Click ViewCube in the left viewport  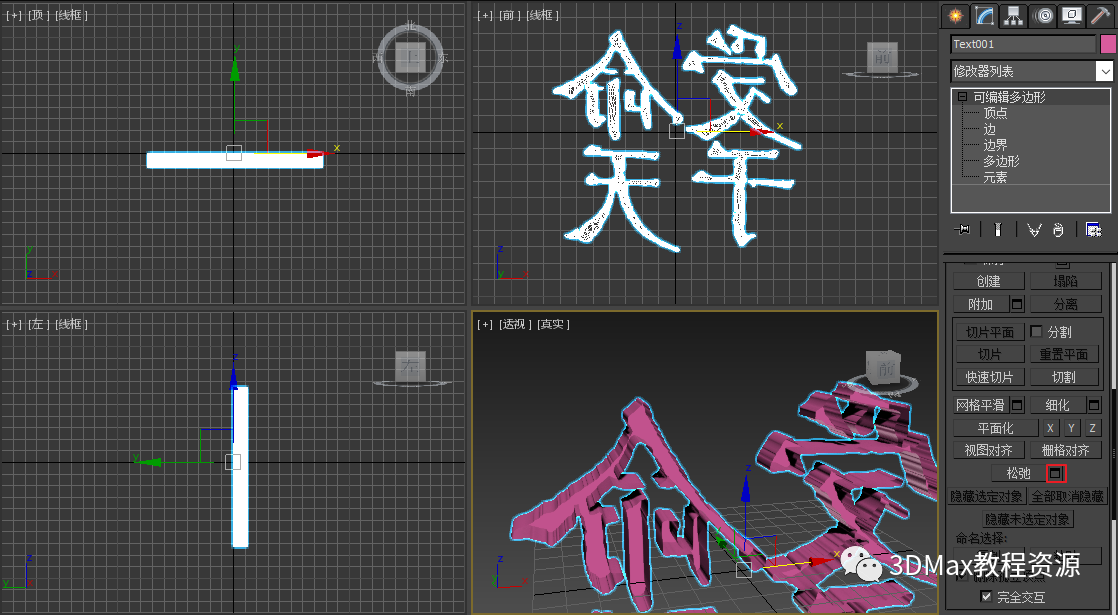click(411, 367)
